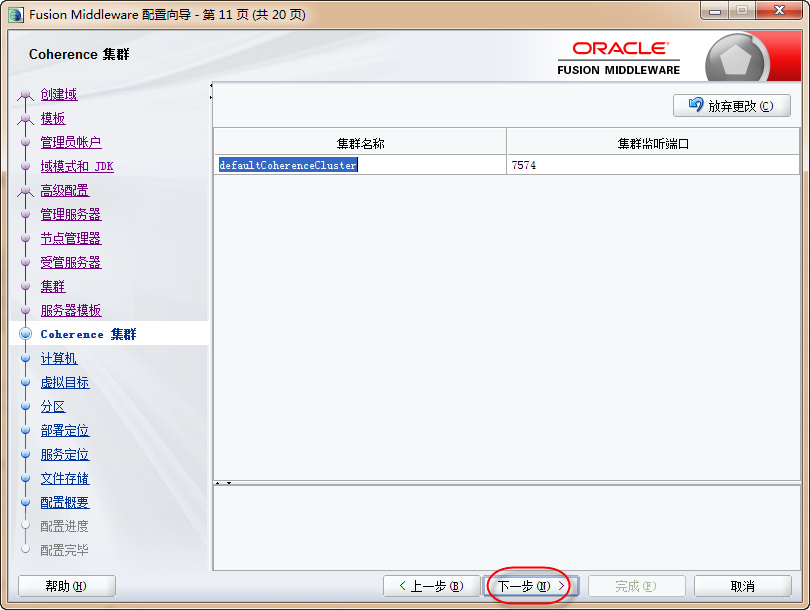
Task: Click the 集群名称 column header
Action: click(360, 143)
